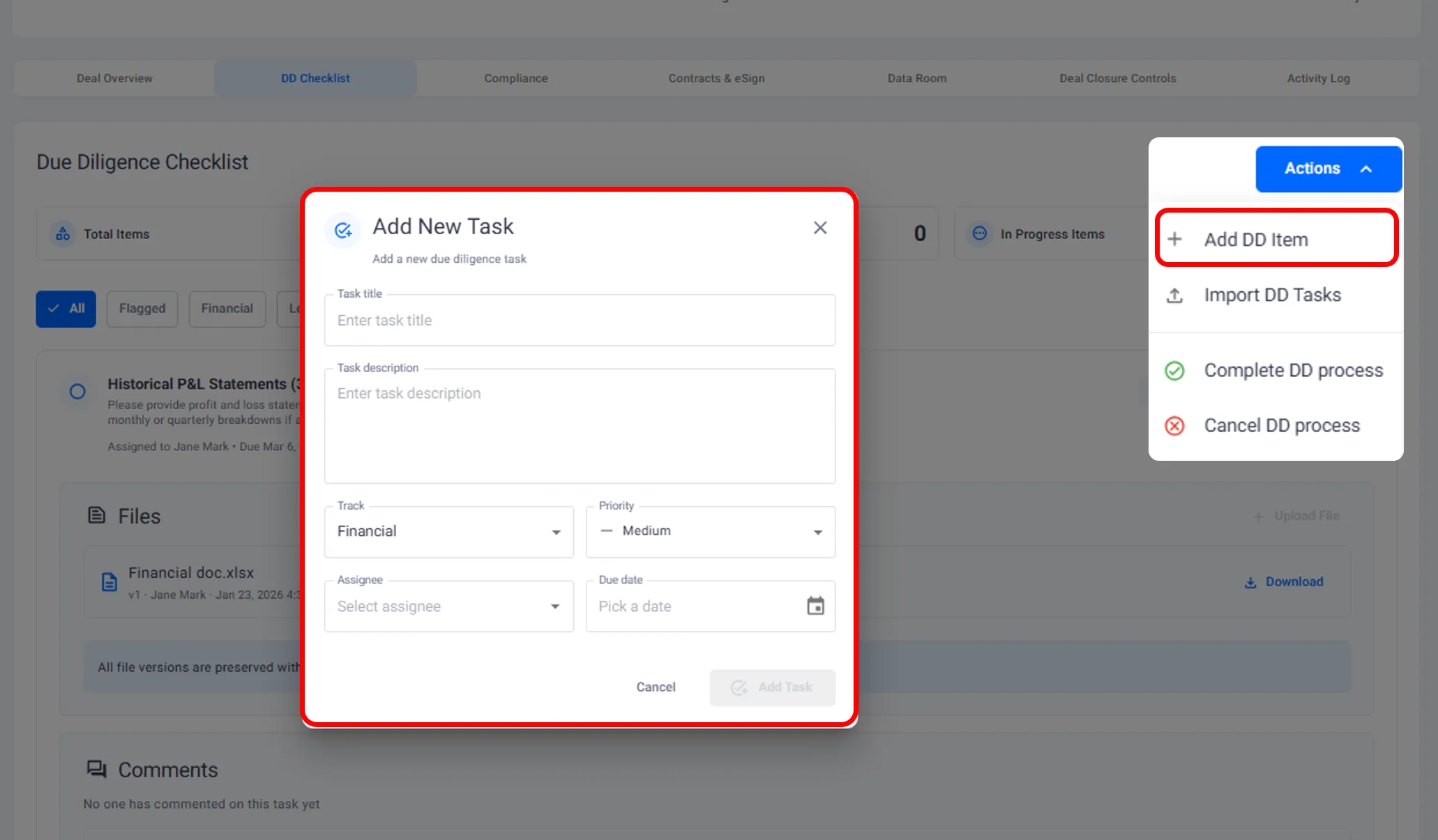Toggle the All filter chip
Screen dimensions: 1438x840
click(66, 309)
